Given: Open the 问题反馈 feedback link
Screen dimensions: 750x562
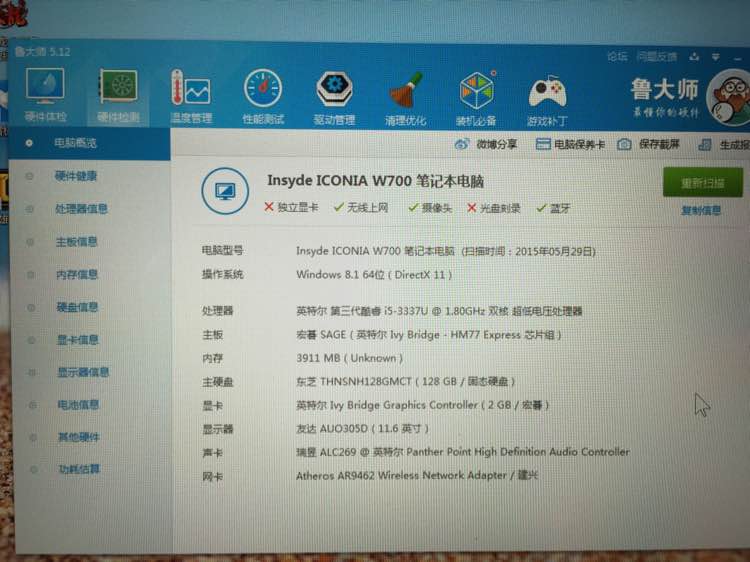Looking at the screenshot, I should tap(657, 56).
